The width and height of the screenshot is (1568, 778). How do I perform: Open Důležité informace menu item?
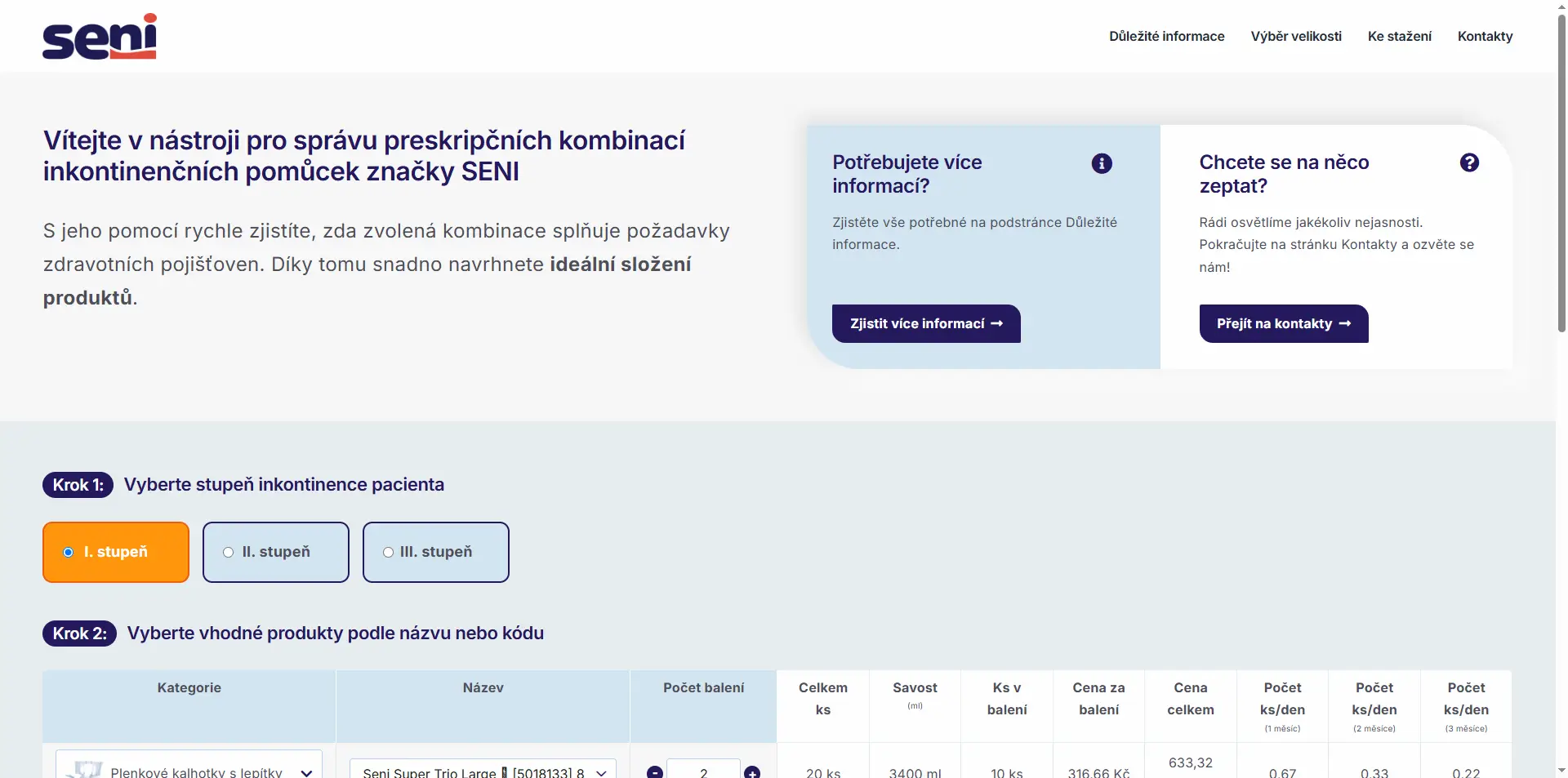[1166, 36]
